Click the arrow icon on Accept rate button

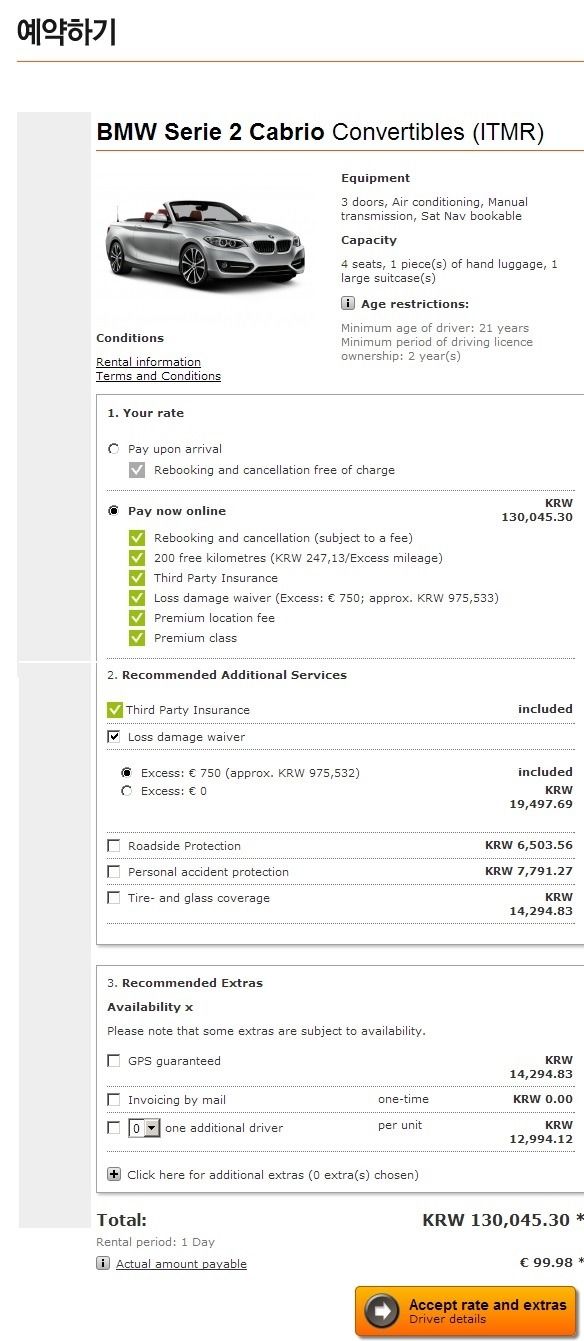point(382,1311)
